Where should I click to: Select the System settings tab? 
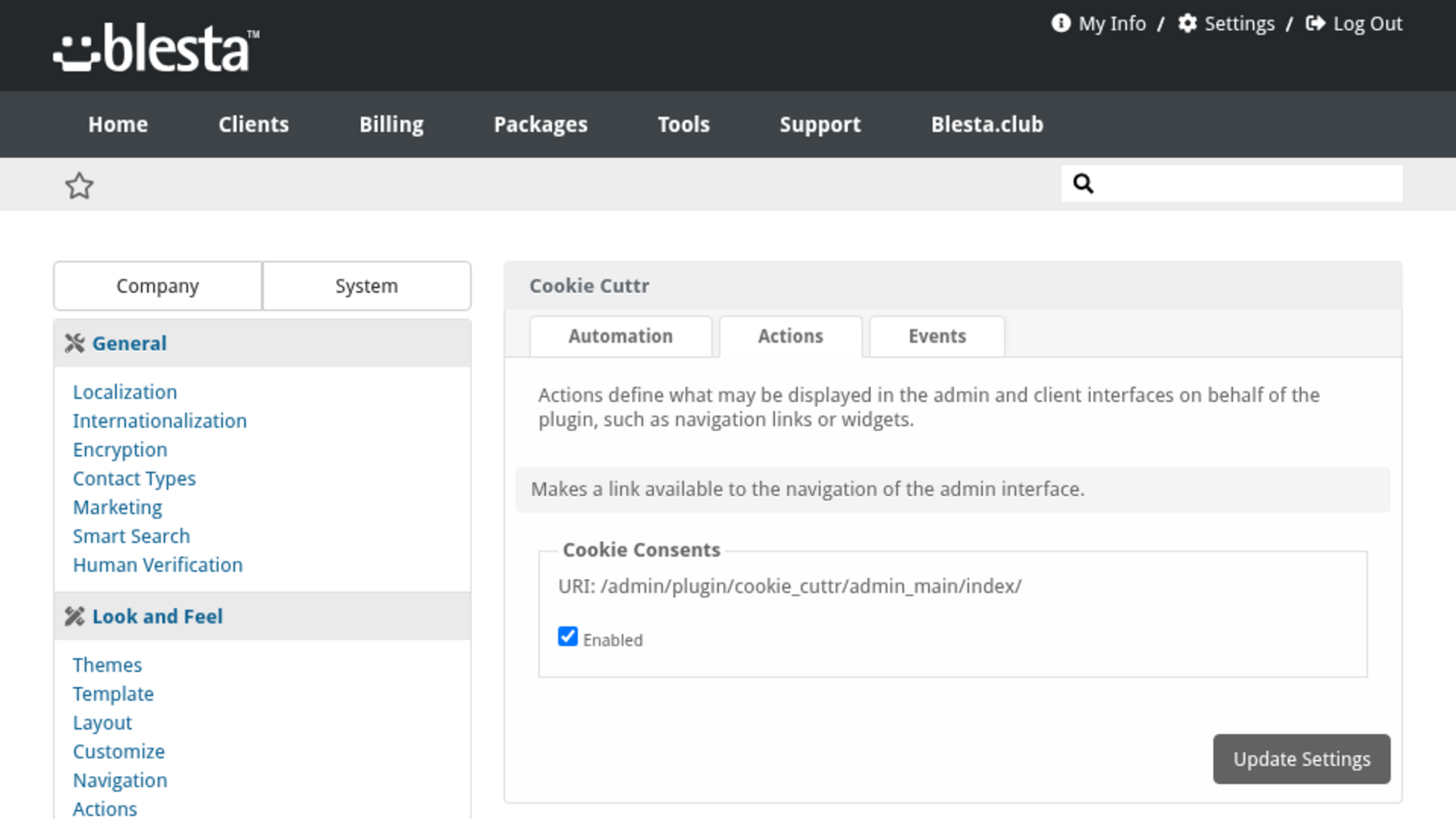(x=366, y=286)
